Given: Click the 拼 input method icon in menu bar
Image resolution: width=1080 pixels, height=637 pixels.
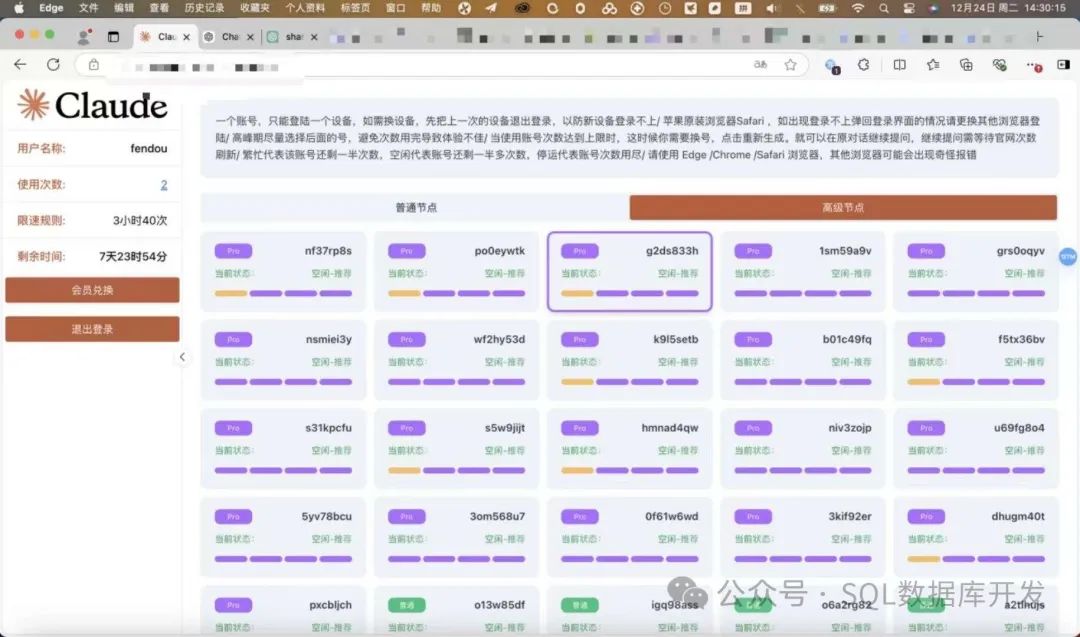Looking at the screenshot, I should click(x=742, y=8).
